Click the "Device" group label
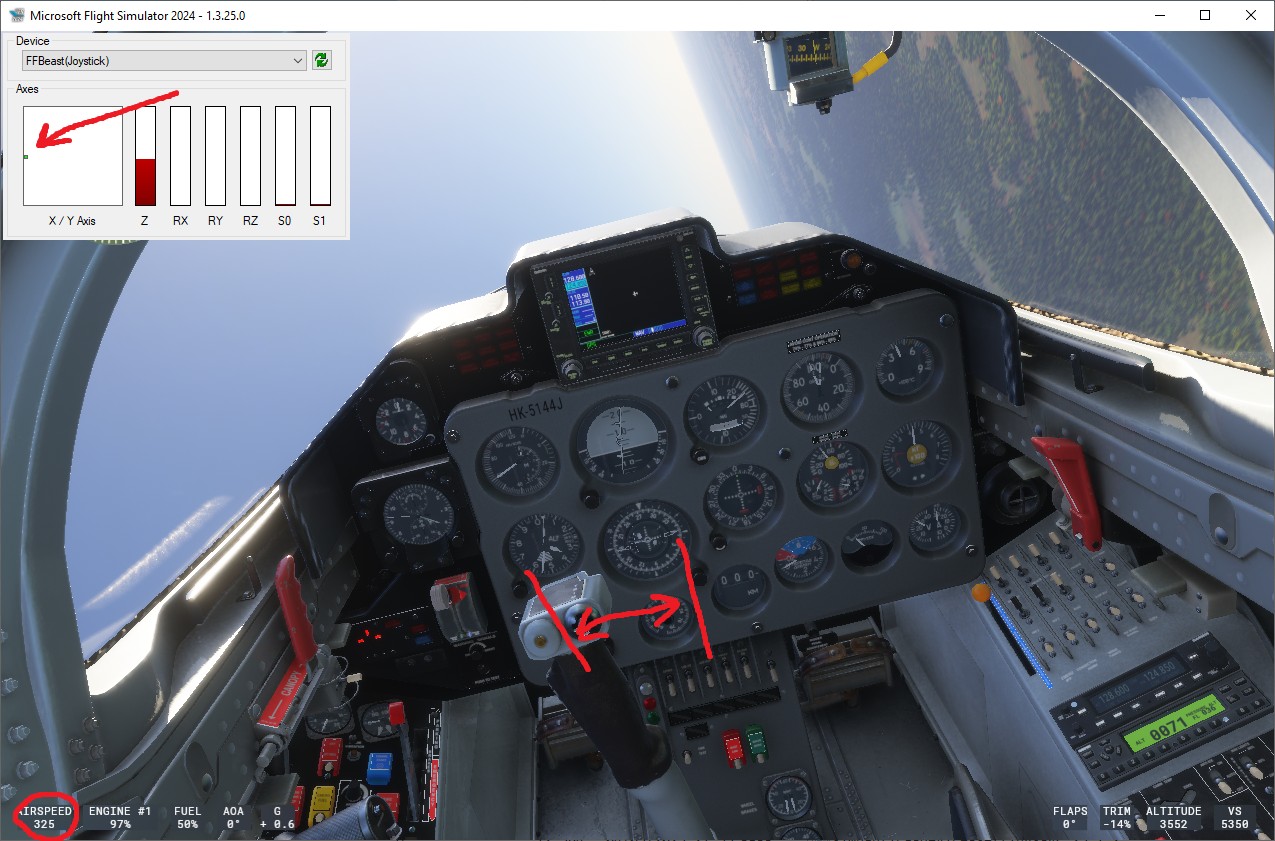Screen dimensions: 1275x841 tap(32, 41)
